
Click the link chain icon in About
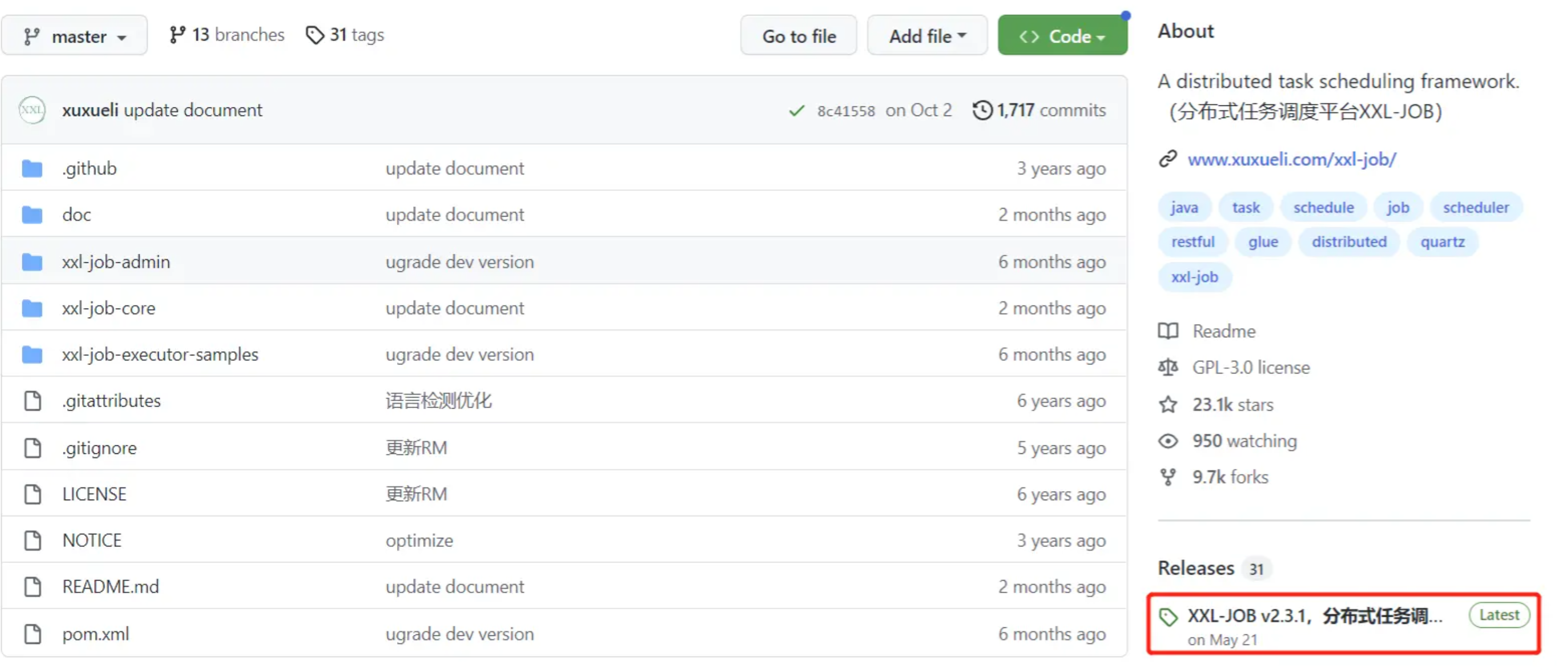(1167, 159)
